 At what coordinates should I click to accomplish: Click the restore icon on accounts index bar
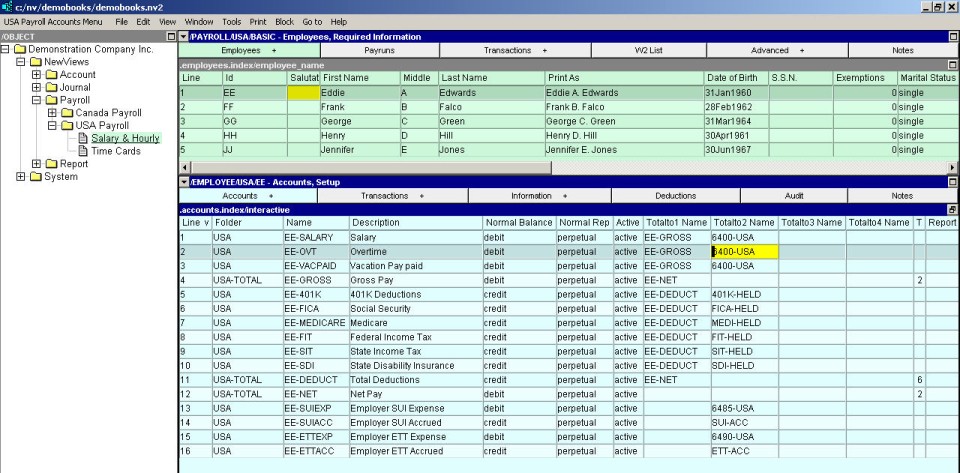pyautogui.click(x=952, y=210)
